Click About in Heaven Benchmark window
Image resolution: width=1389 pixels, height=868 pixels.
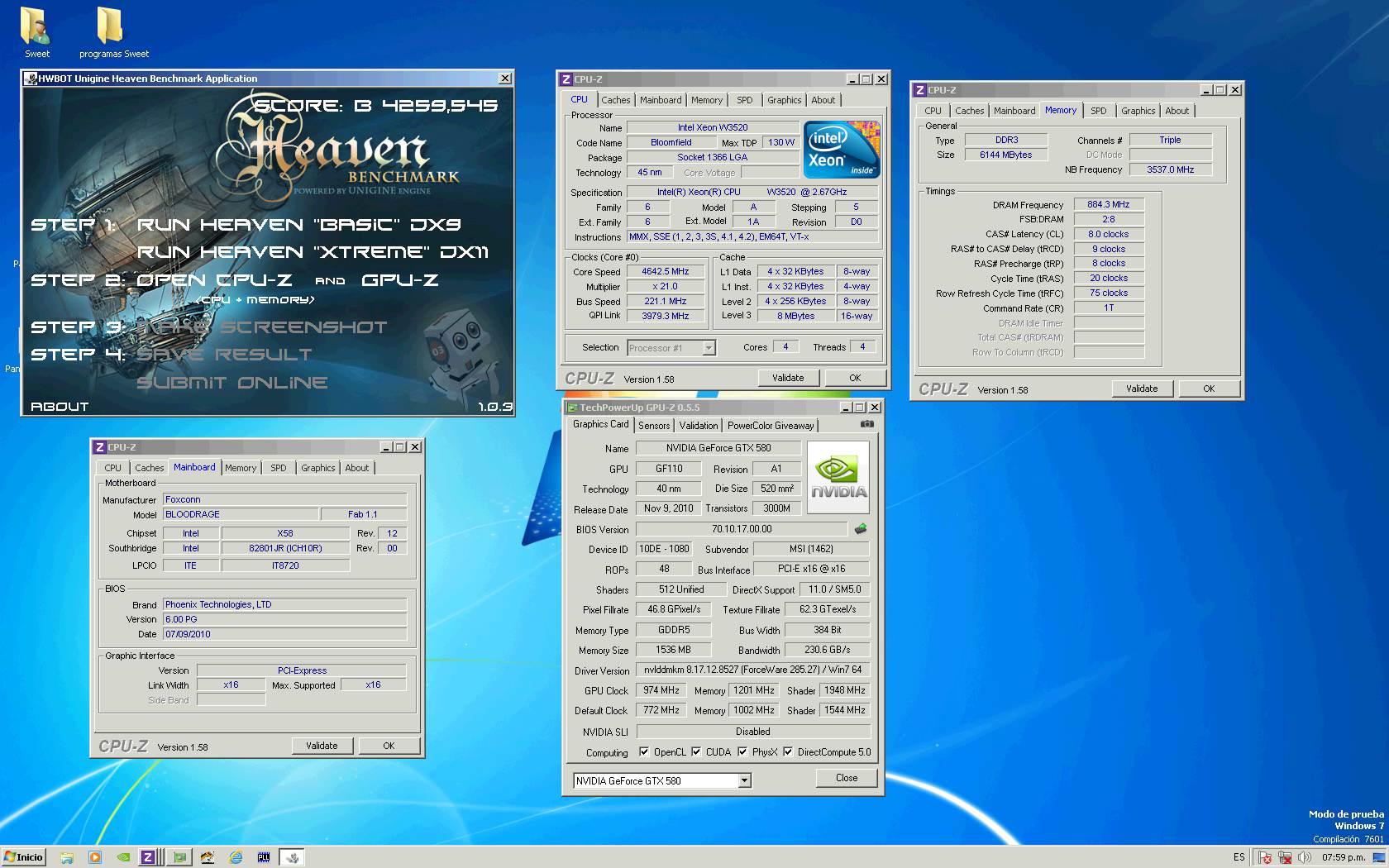pos(60,407)
